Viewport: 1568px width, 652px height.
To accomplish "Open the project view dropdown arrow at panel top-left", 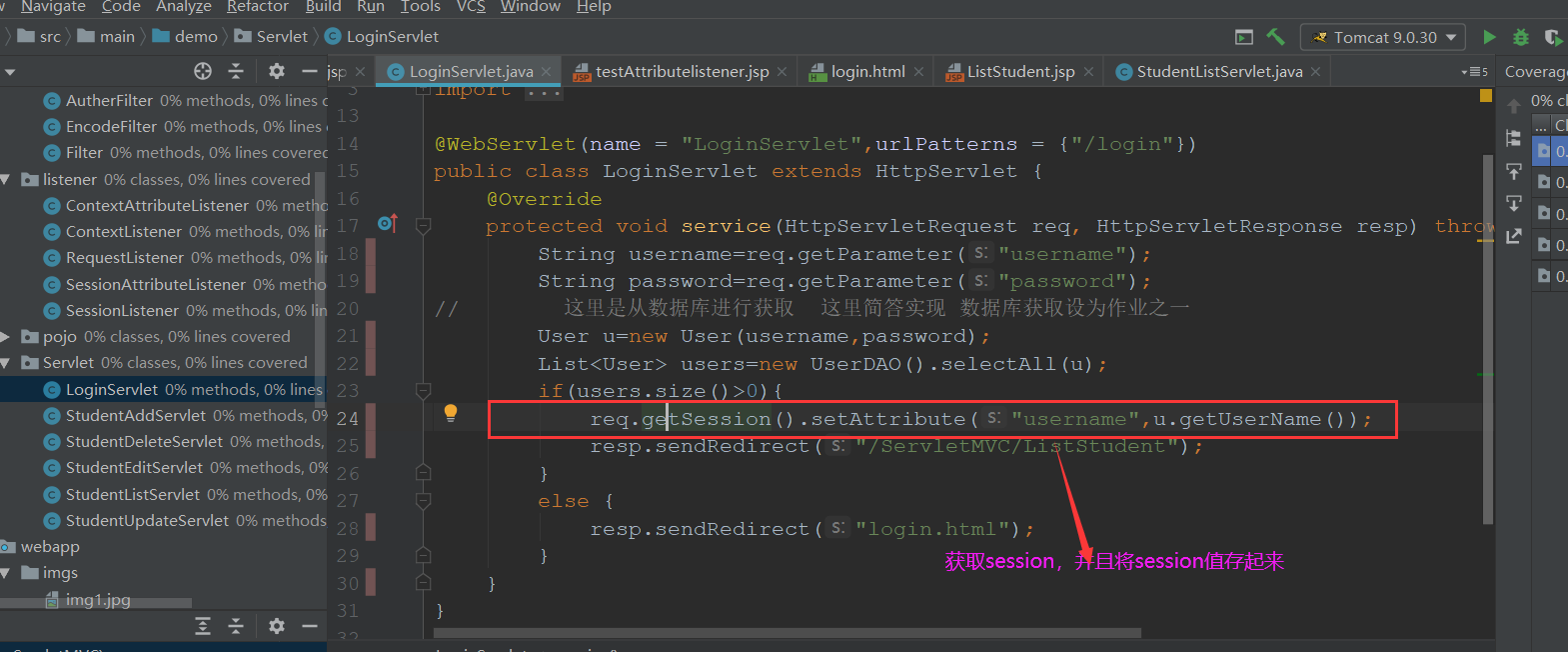I will [x=10, y=72].
